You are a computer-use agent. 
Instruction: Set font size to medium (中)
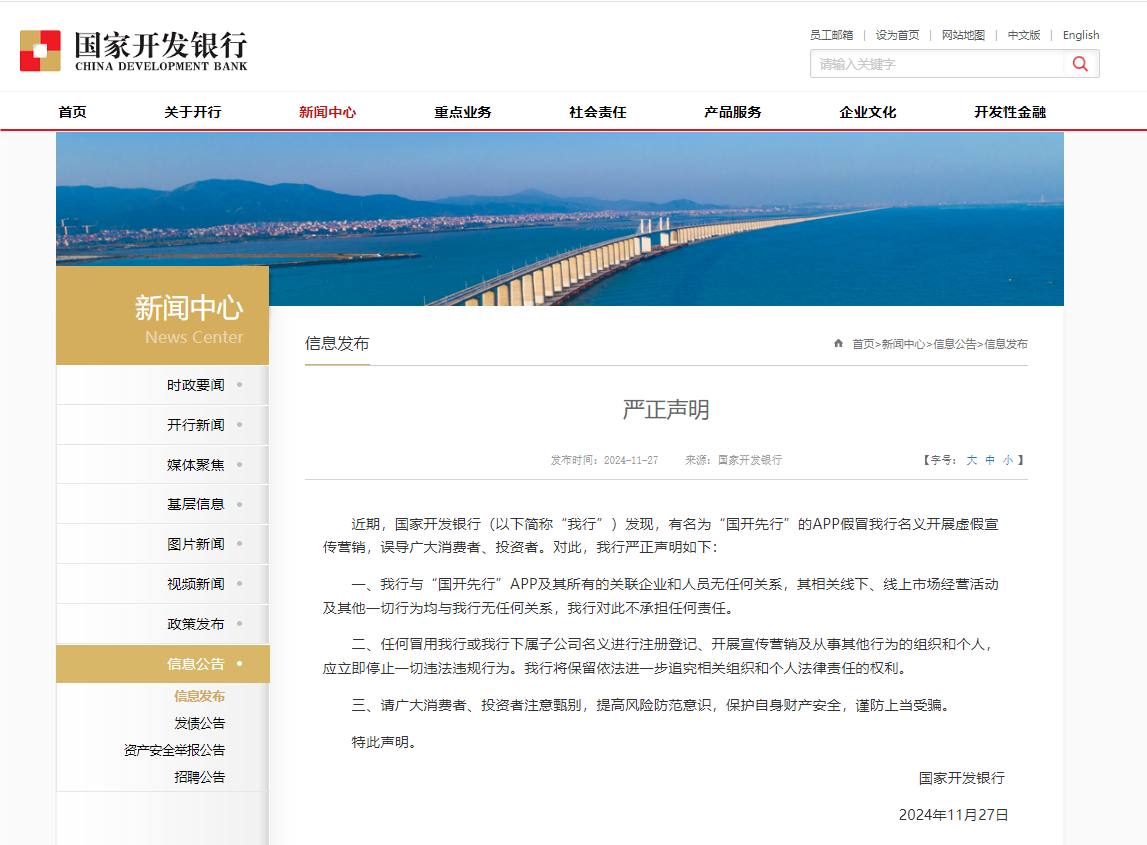990,460
